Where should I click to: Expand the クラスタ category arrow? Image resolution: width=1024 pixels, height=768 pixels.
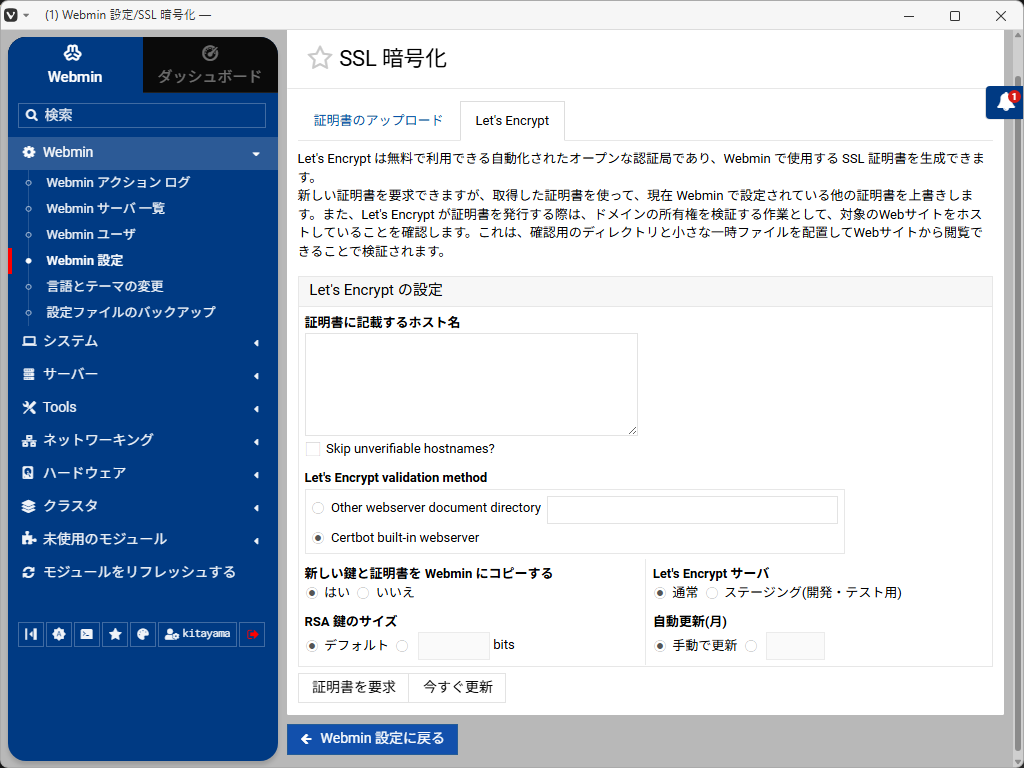pyautogui.click(x=256, y=508)
